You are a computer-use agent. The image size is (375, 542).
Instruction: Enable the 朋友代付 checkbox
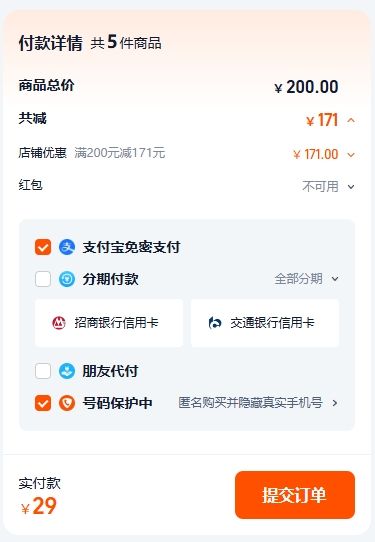tap(43, 371)
